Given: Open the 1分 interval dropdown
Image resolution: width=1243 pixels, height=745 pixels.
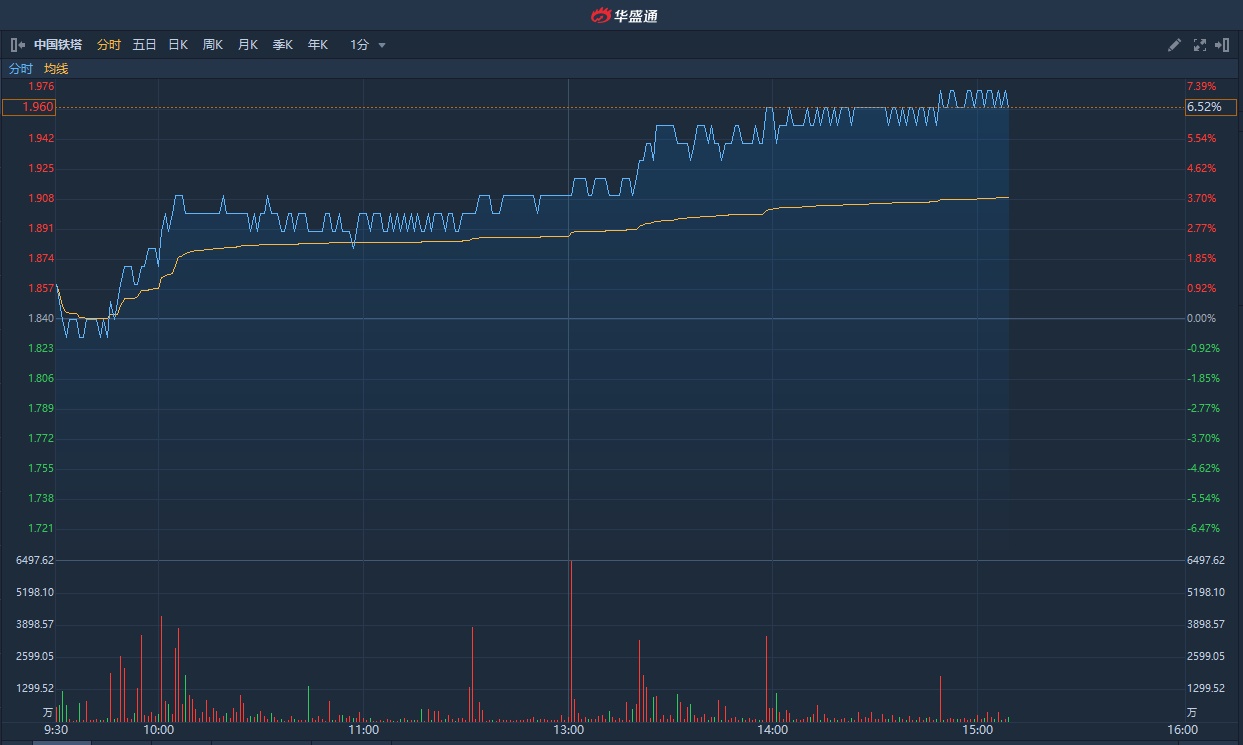Looking at the screenshot, I should (x=360, y=45).
